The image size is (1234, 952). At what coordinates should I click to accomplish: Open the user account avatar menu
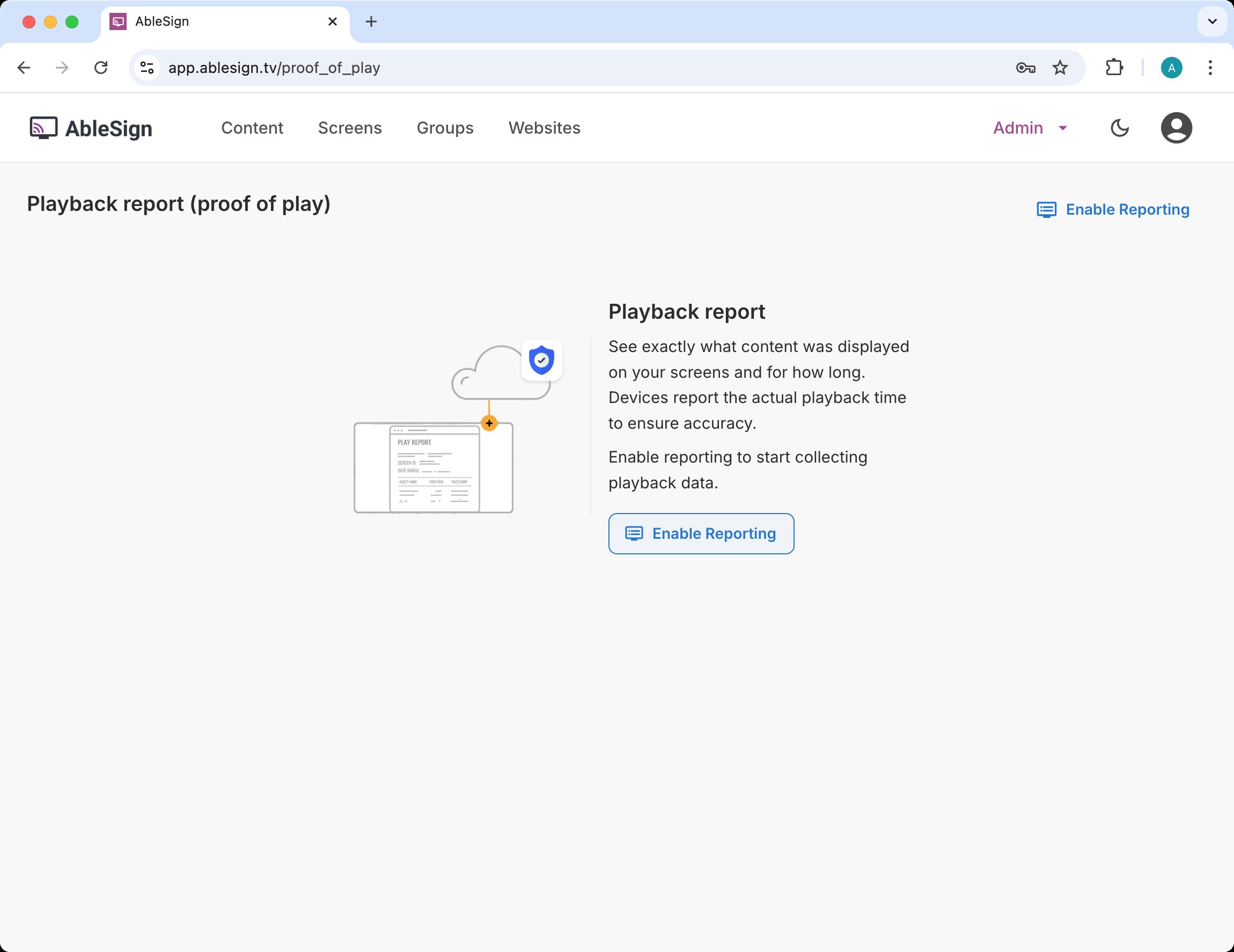[1176, 128]
